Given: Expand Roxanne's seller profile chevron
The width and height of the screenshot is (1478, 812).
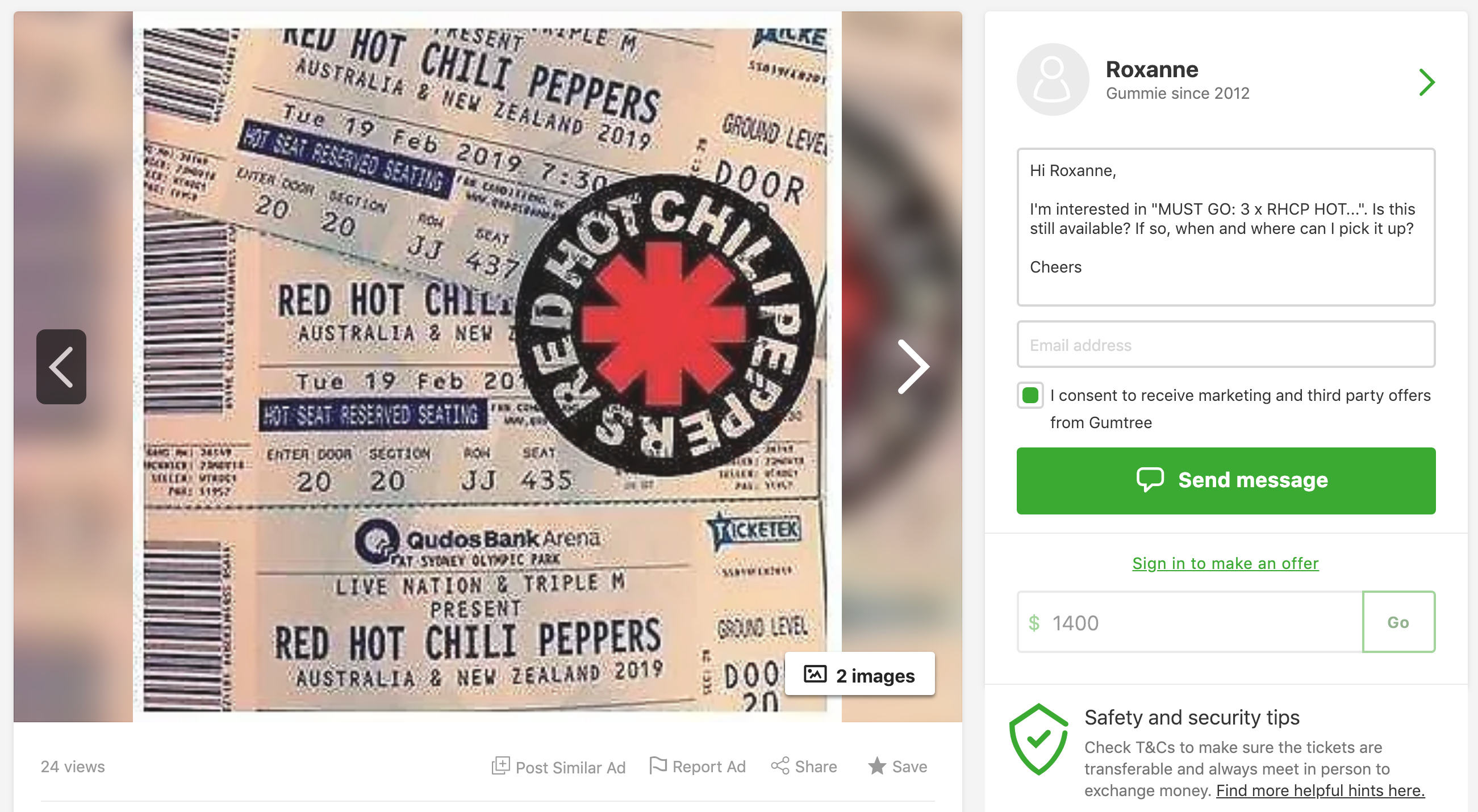Looking at the screenshot, I should pos(1426,82).
